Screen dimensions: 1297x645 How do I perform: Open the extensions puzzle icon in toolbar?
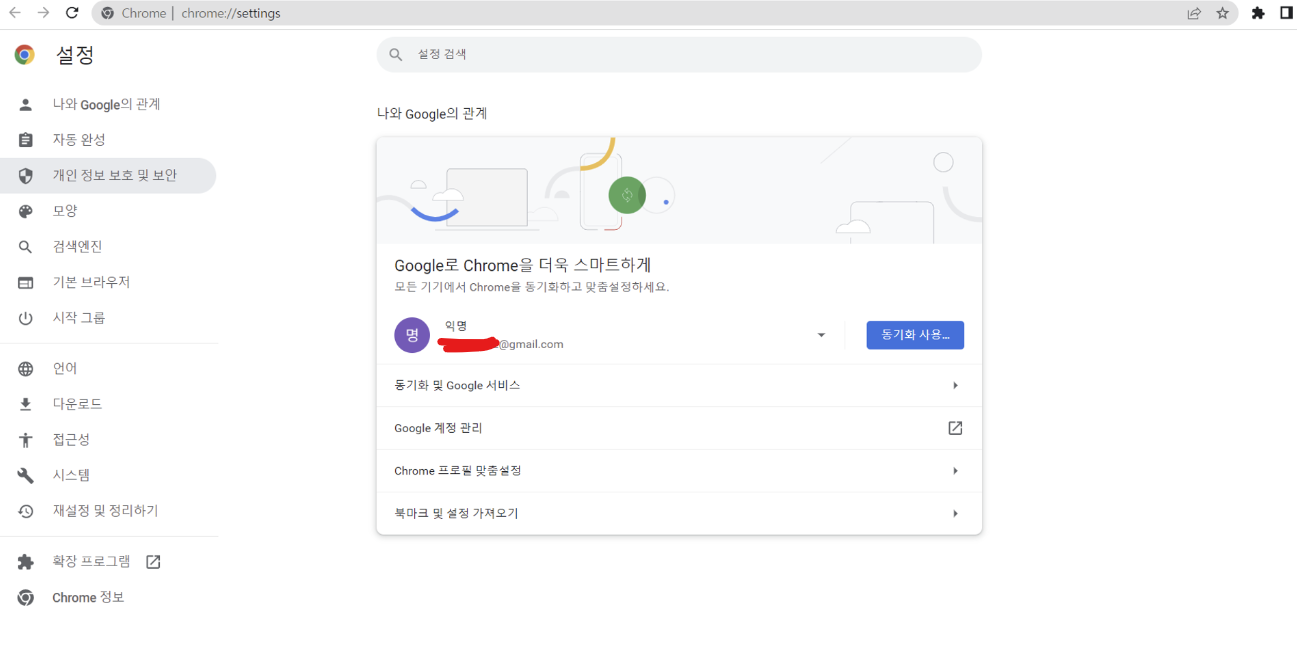pos(1258,13)
